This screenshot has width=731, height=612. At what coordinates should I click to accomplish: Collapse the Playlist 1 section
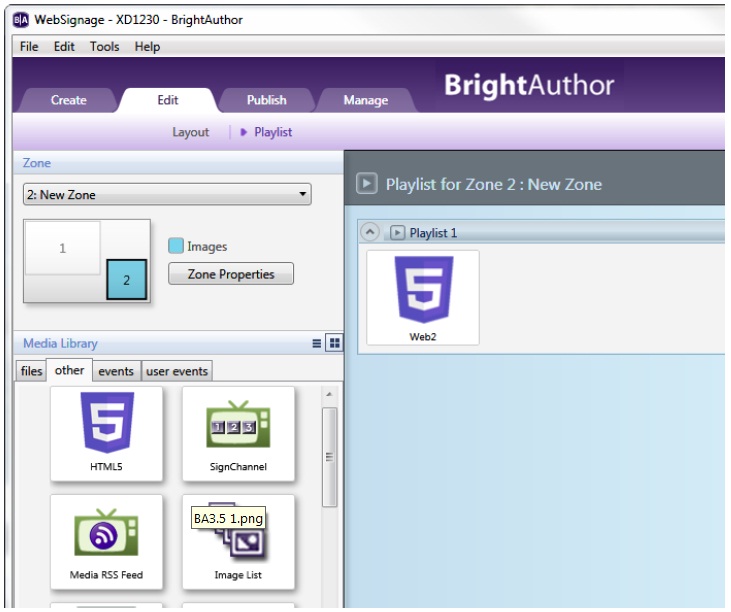[371, 232]
